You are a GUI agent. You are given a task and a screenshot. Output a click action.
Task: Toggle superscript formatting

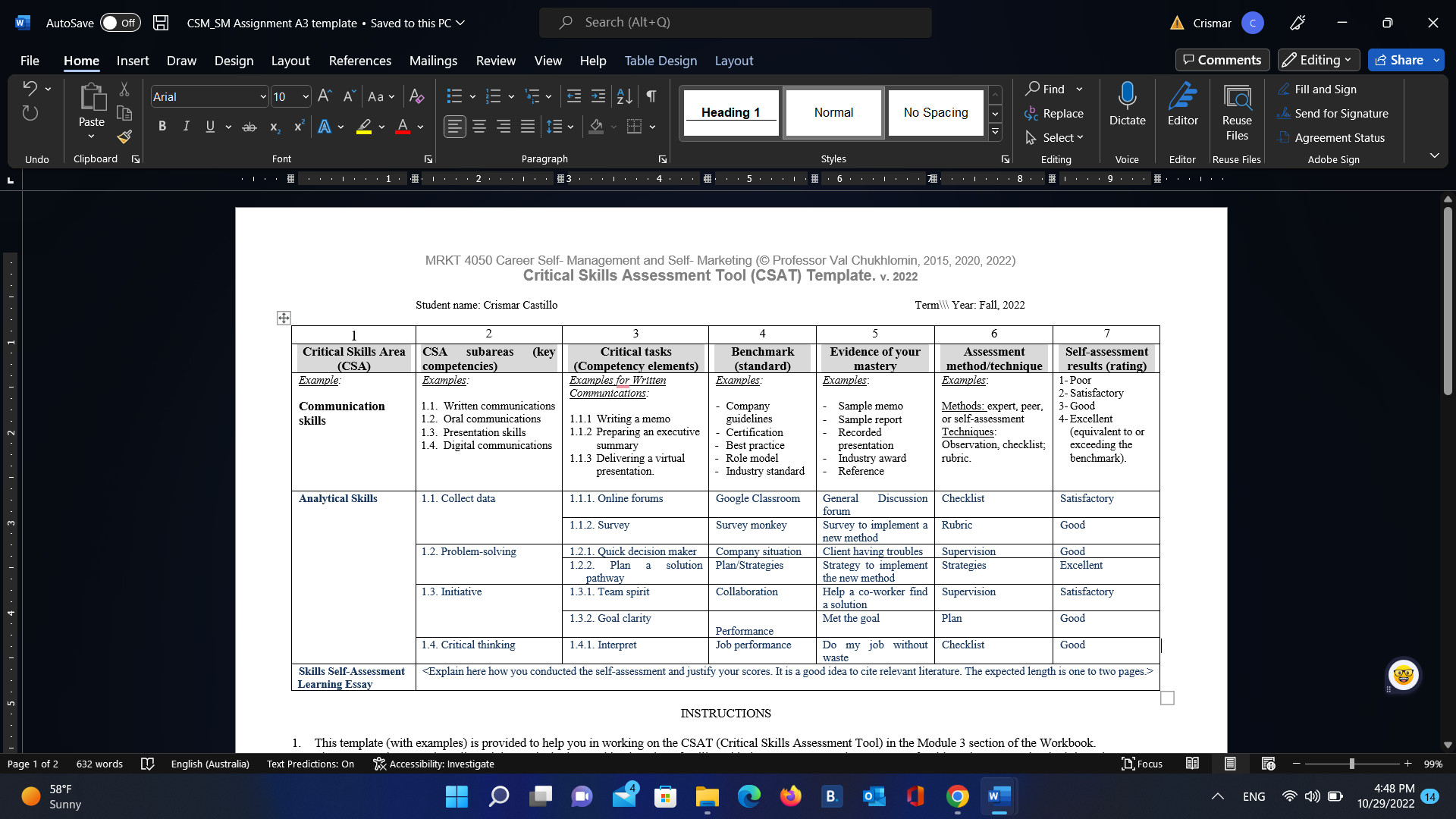pyautogui.click(x=298, y=127)
